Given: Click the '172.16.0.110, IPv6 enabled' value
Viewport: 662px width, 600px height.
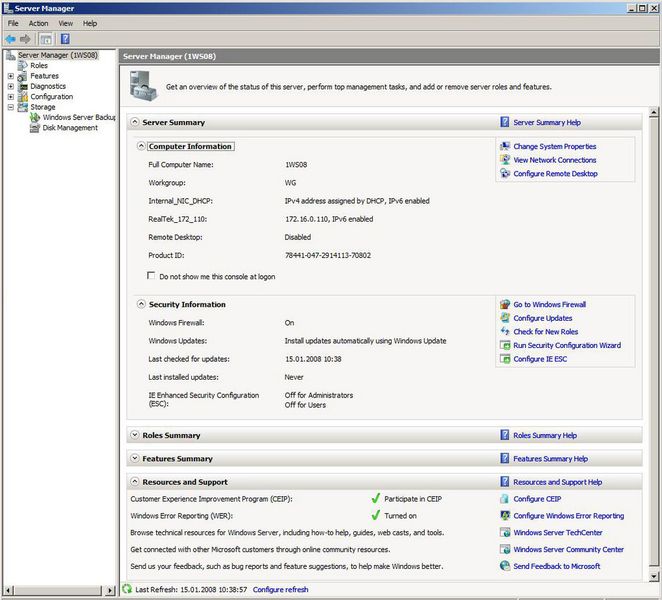Looking at the screenshot, I should pyautogui.click(x=329, y=219).
